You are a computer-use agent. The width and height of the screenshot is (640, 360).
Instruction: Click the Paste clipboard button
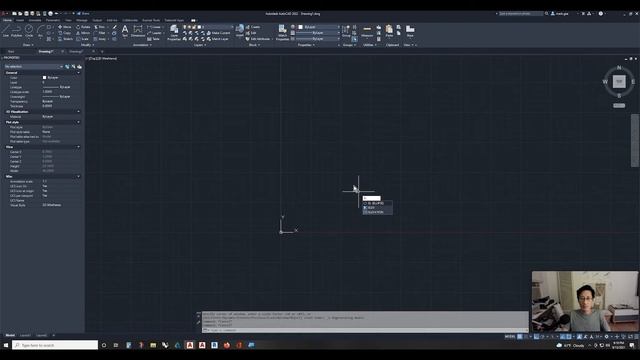[389, 31]
